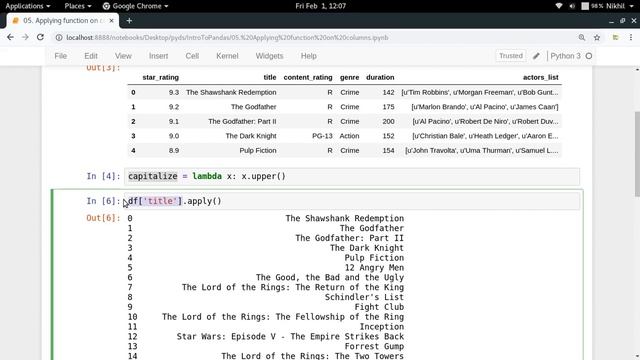Viewport: 640px width, 360px height.
Task: Click output line 12 Angry Men
Action: pos(374,268)
